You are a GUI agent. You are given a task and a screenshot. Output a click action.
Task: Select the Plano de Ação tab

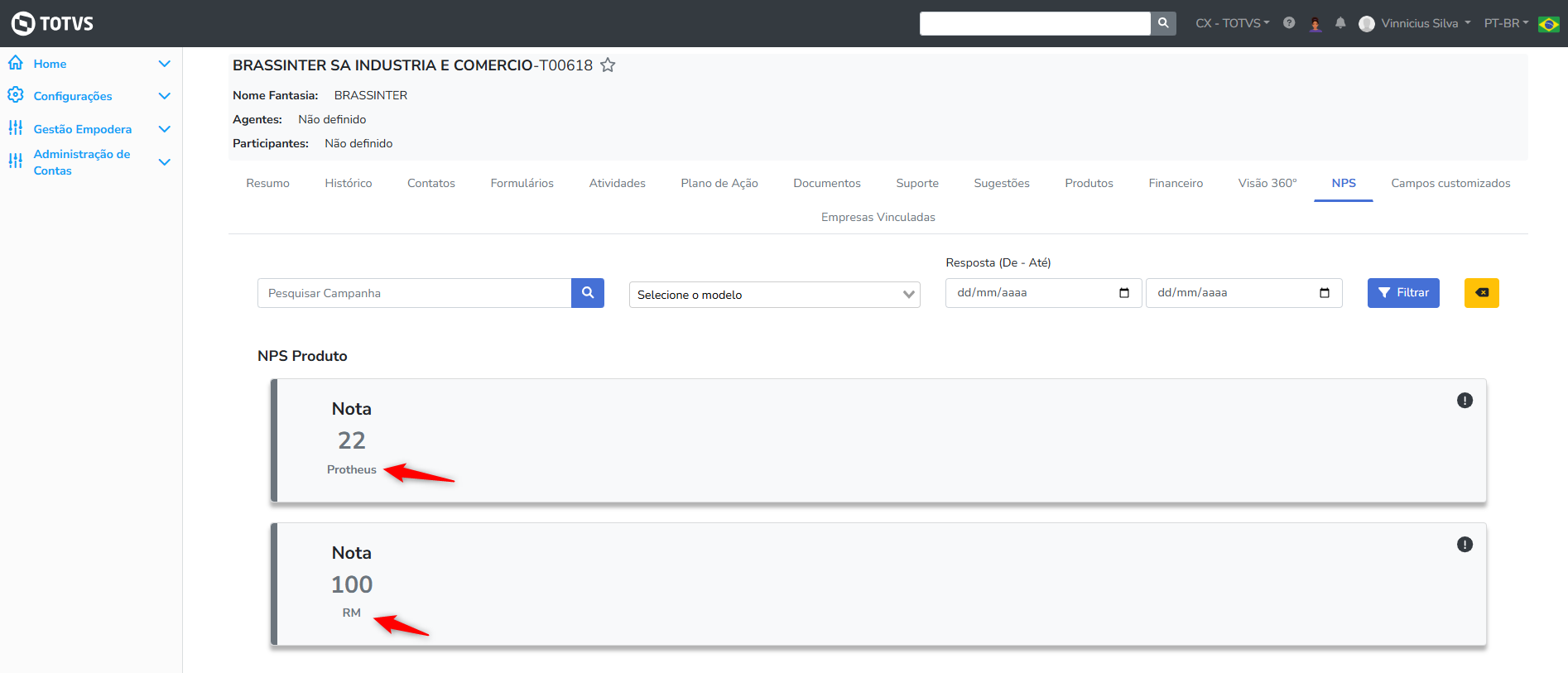pyautogui.click(x=719, y=183)
